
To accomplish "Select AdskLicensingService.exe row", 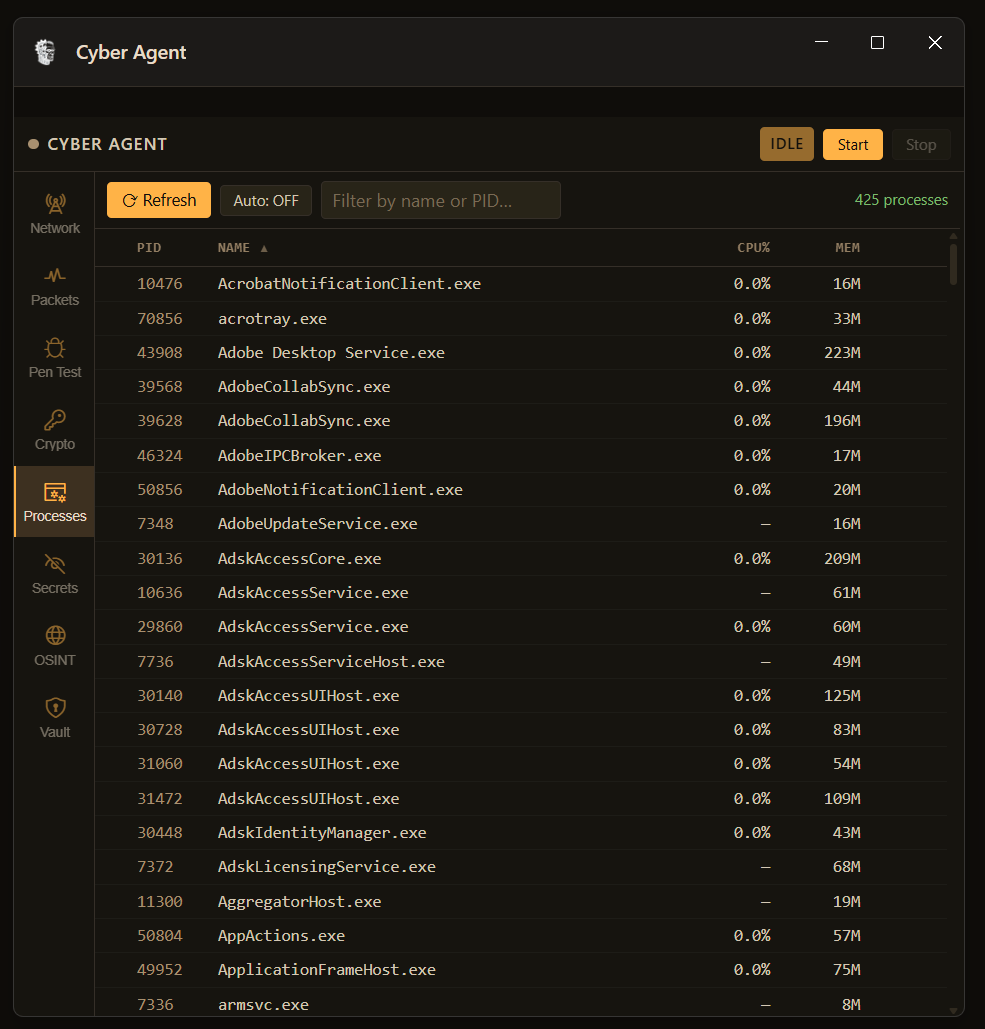I will coord(521,868).
